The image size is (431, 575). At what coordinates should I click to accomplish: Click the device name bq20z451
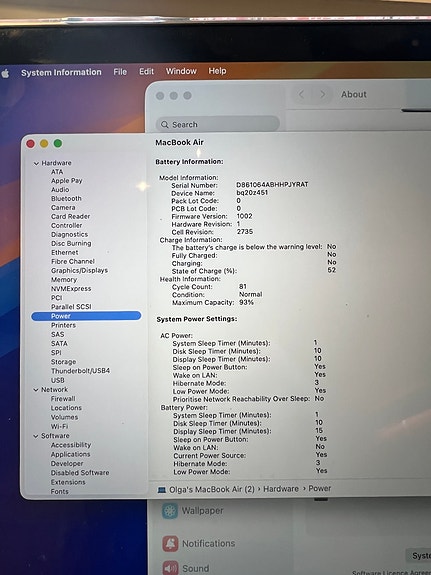[x=252, y=193]
